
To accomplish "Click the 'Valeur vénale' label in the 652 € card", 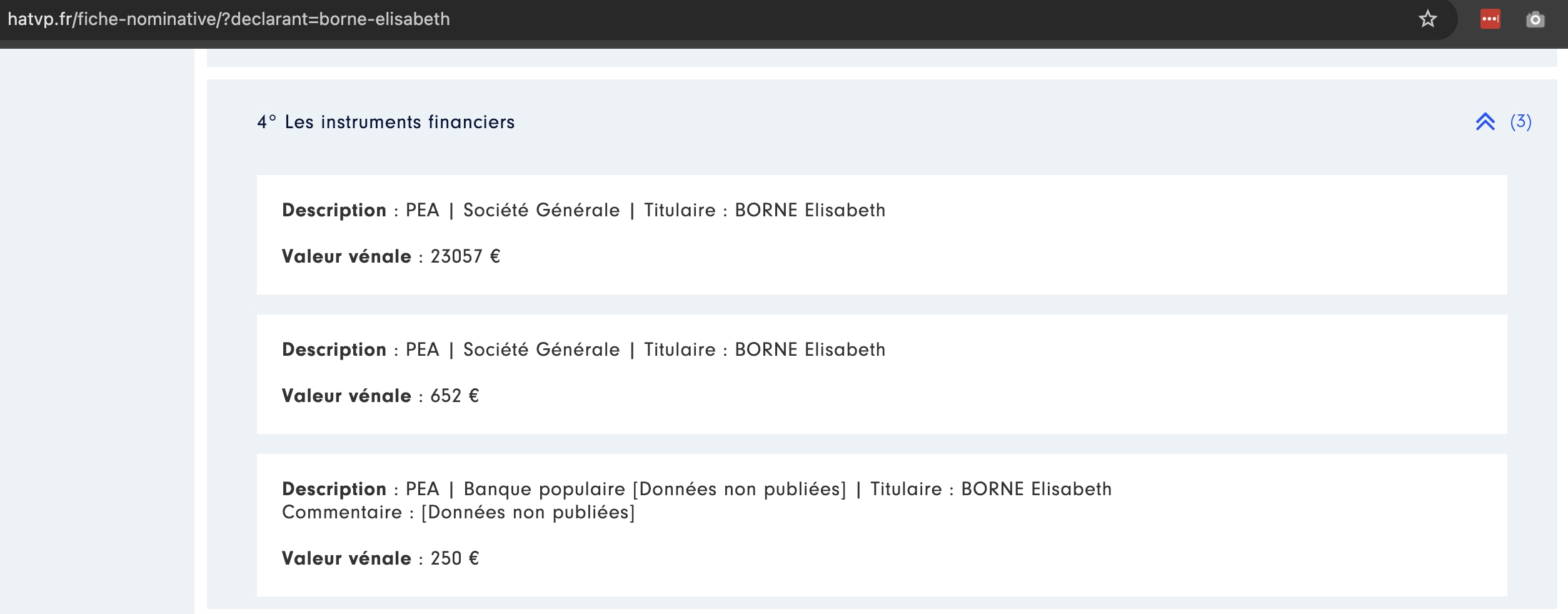I will [346, 396].
